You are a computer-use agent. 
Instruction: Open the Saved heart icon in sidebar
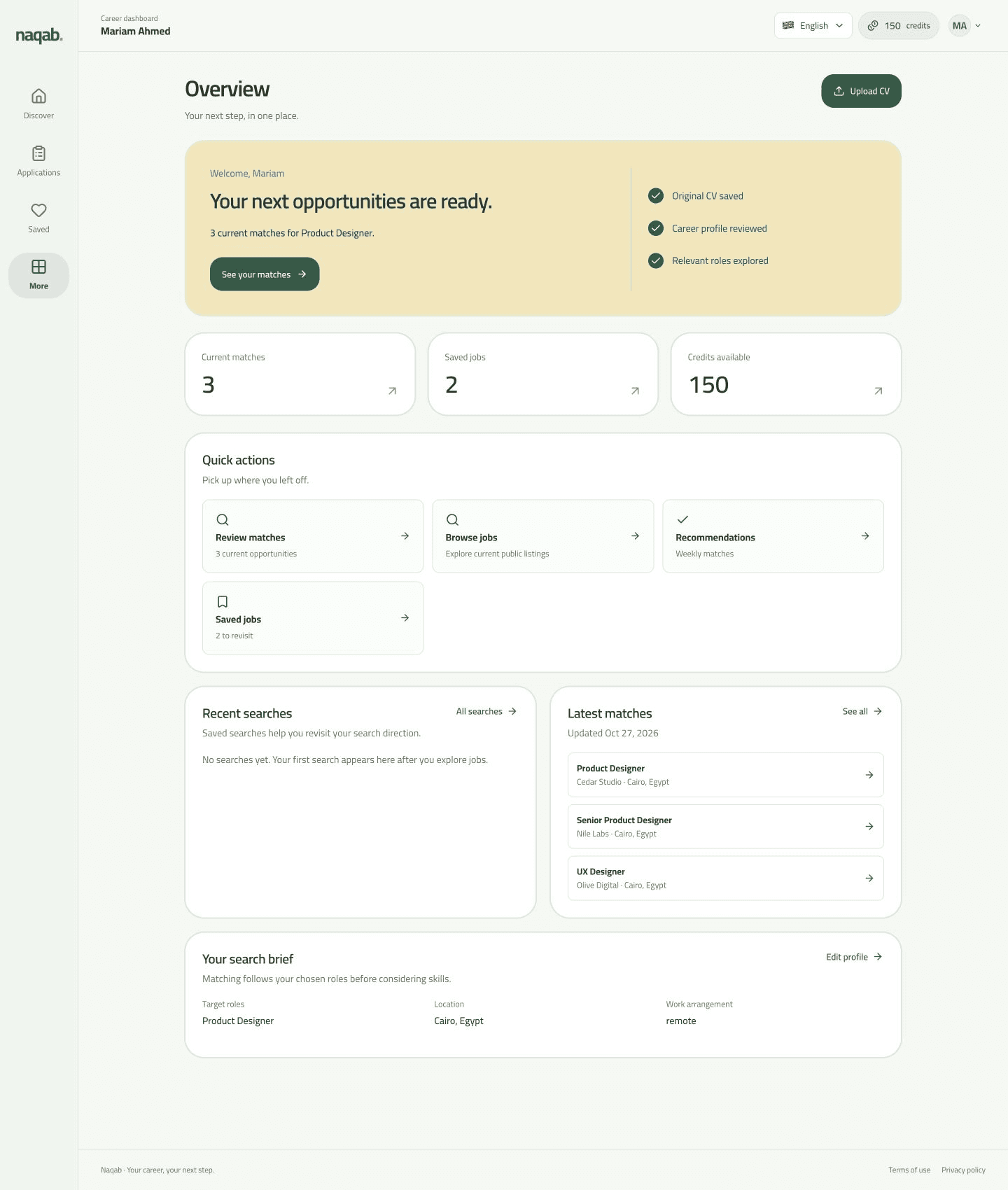[x=38, y=210]
